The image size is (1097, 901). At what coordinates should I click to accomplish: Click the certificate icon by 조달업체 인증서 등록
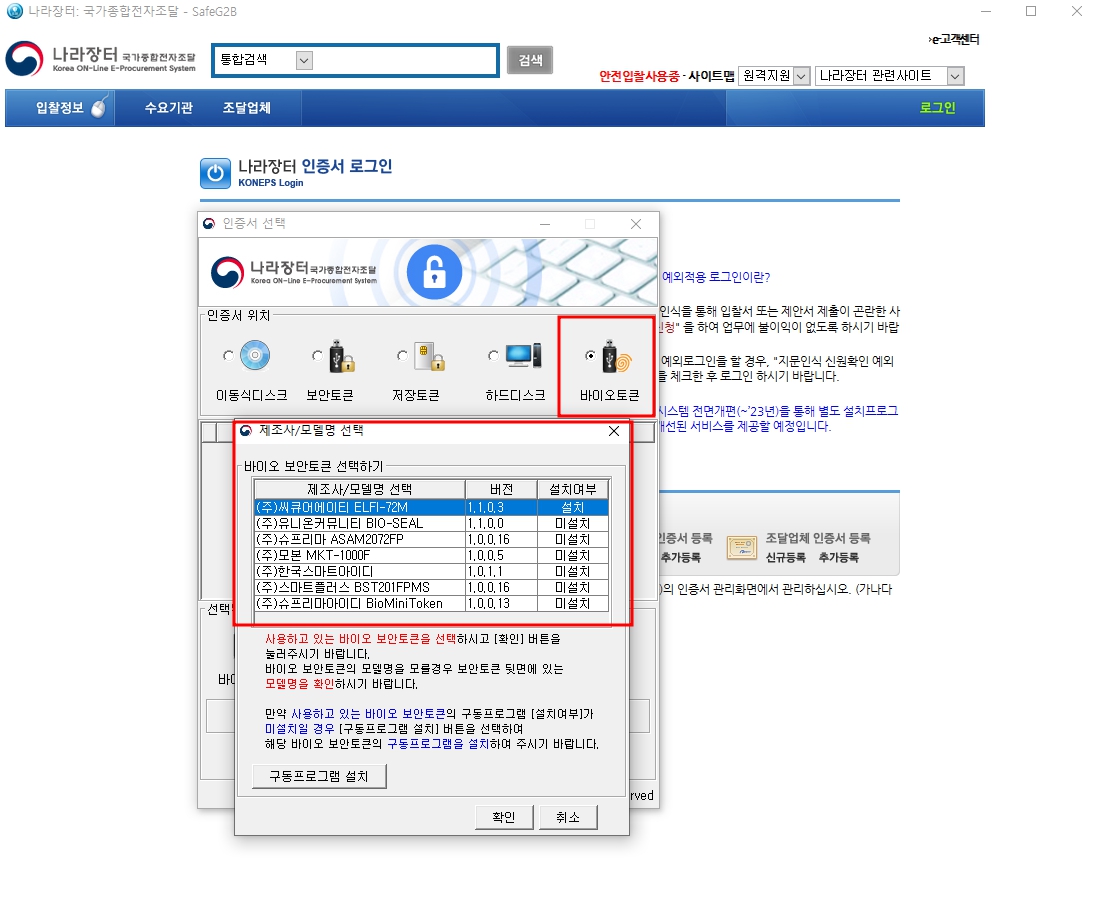(742, 548)
